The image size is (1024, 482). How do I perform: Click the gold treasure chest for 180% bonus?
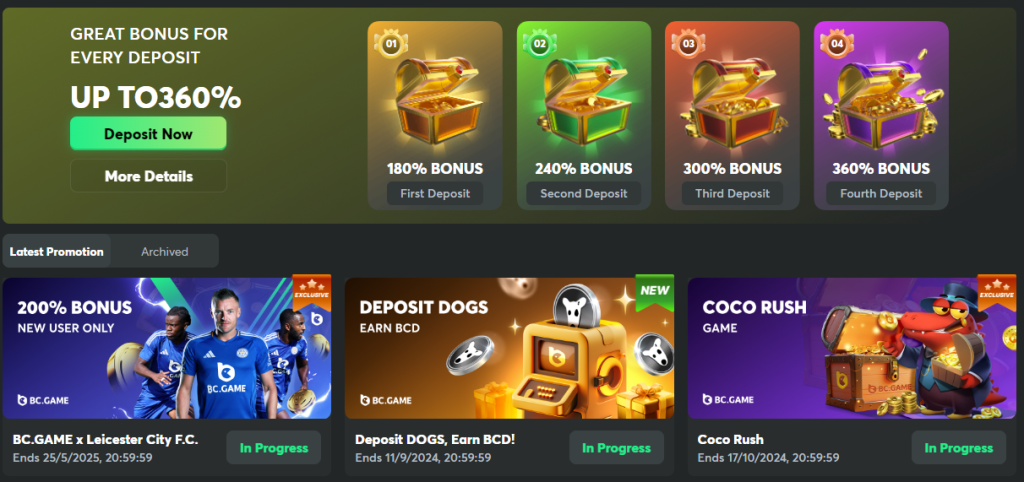click(x=436, y=100)
